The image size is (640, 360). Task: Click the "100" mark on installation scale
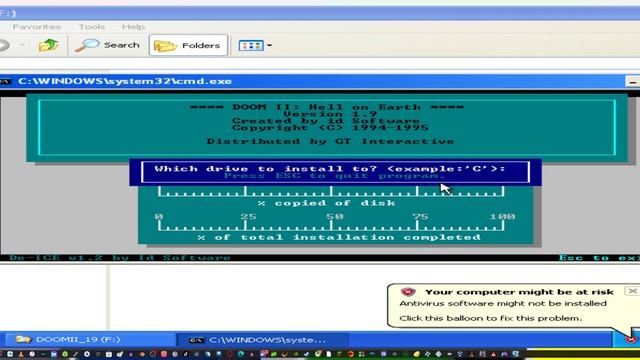502,216
